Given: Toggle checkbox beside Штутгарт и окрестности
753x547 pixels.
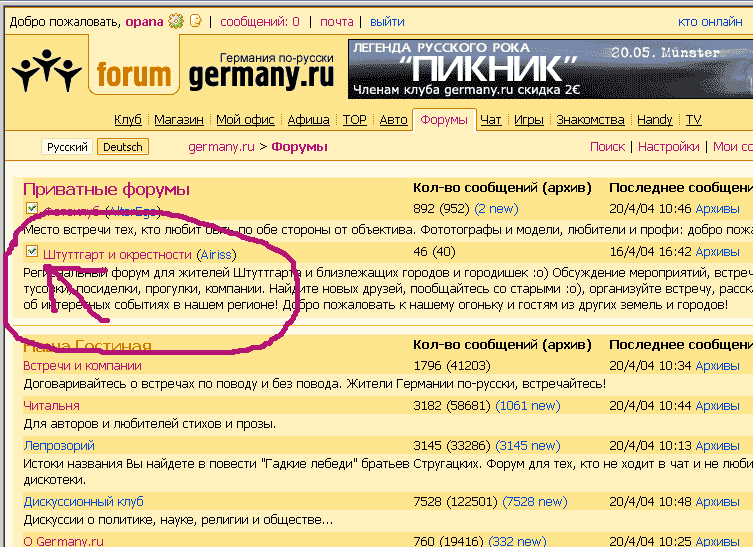Looking at the screenshot, I should click(32, 251).
